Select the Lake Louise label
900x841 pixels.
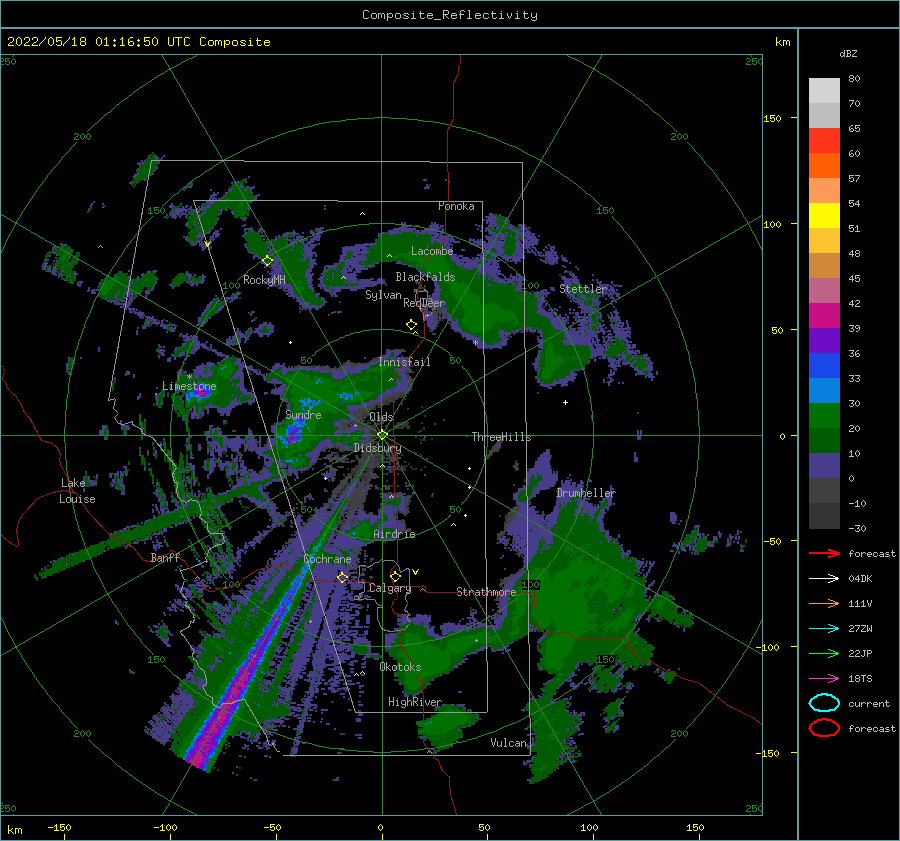77,491
